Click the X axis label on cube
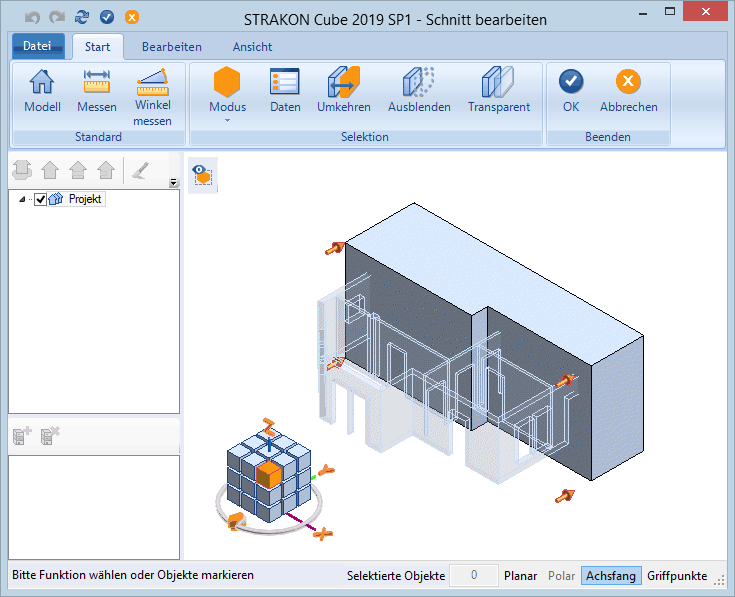735x597 pixels. [323, 533]
